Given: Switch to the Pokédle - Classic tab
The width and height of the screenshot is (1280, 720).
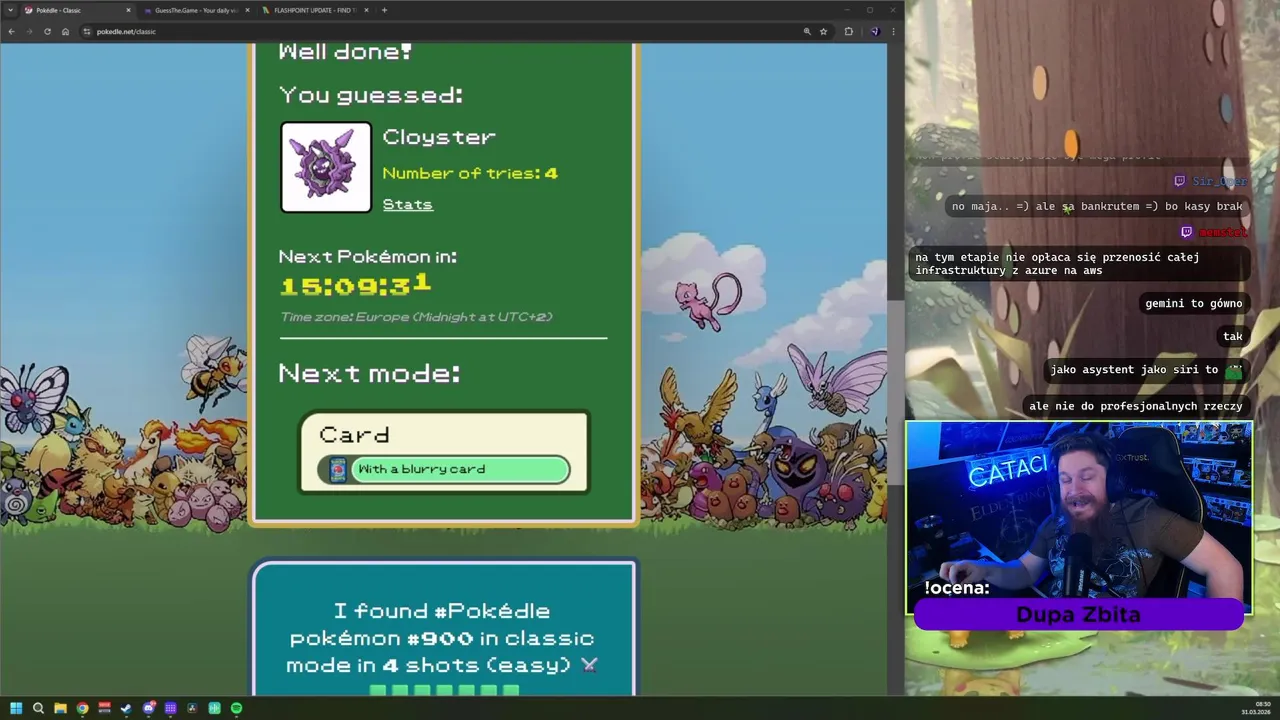Looking at the screenshot, I should (77, 10).
